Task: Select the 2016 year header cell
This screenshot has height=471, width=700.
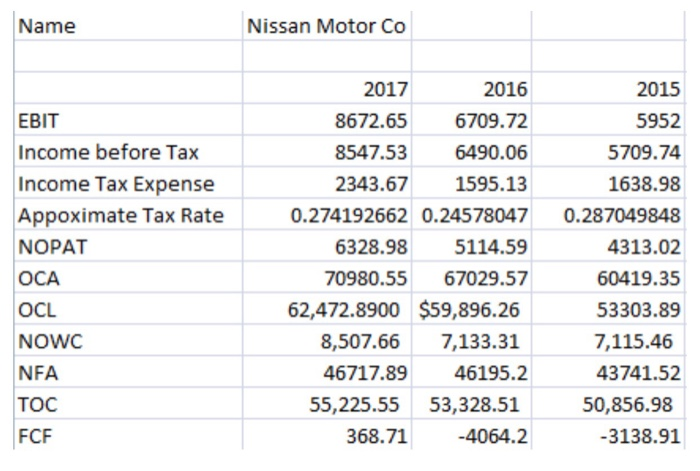Action: (471, 89)
